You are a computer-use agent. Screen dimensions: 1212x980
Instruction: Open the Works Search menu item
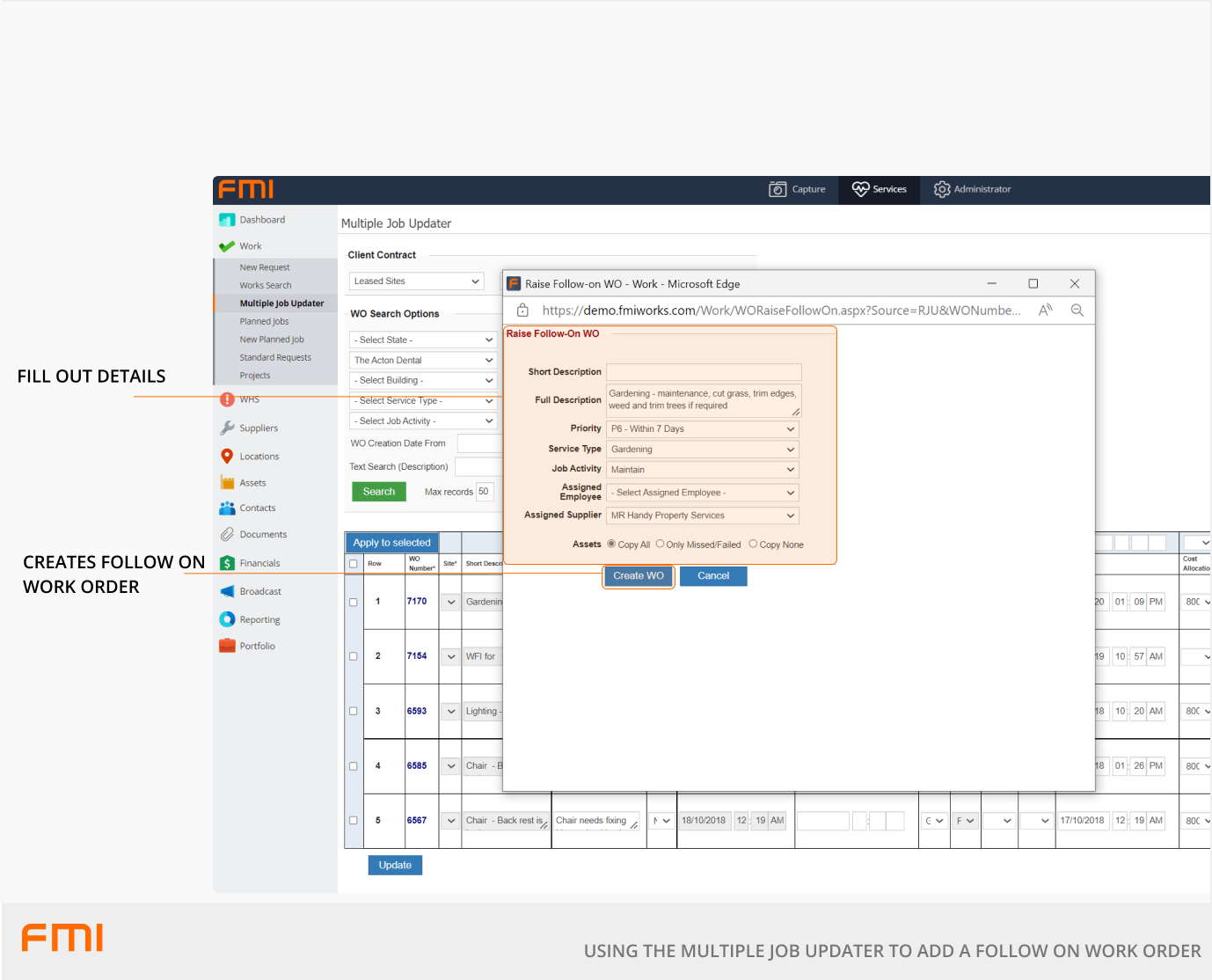click(x=266, y=286)
